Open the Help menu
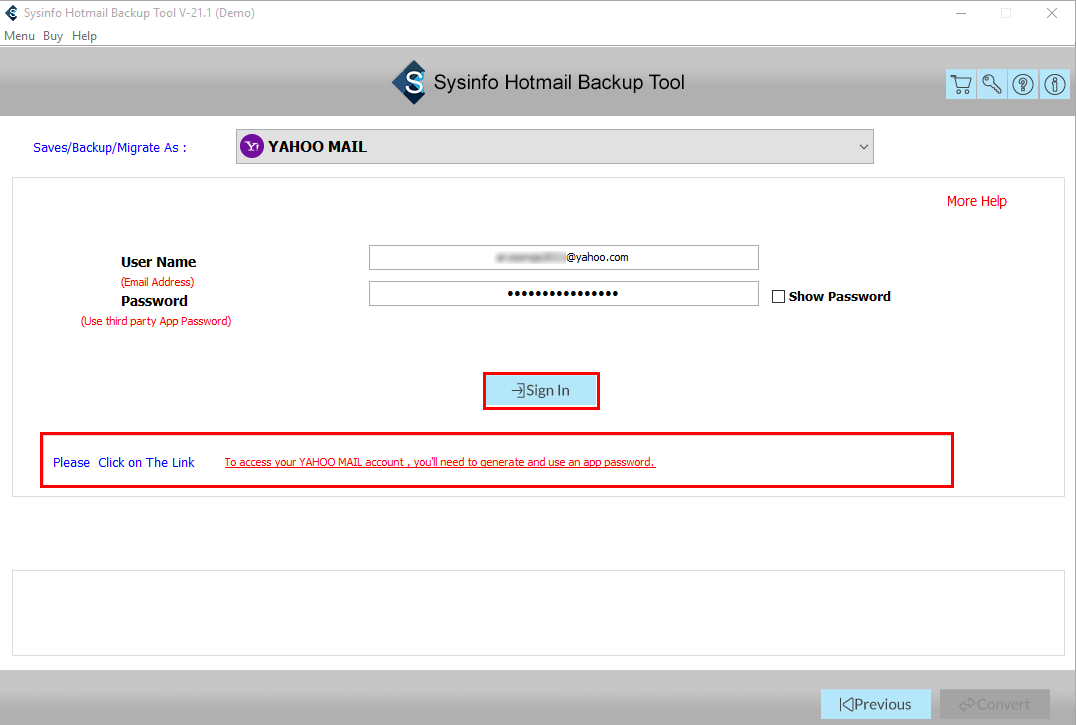 [84, 36]
